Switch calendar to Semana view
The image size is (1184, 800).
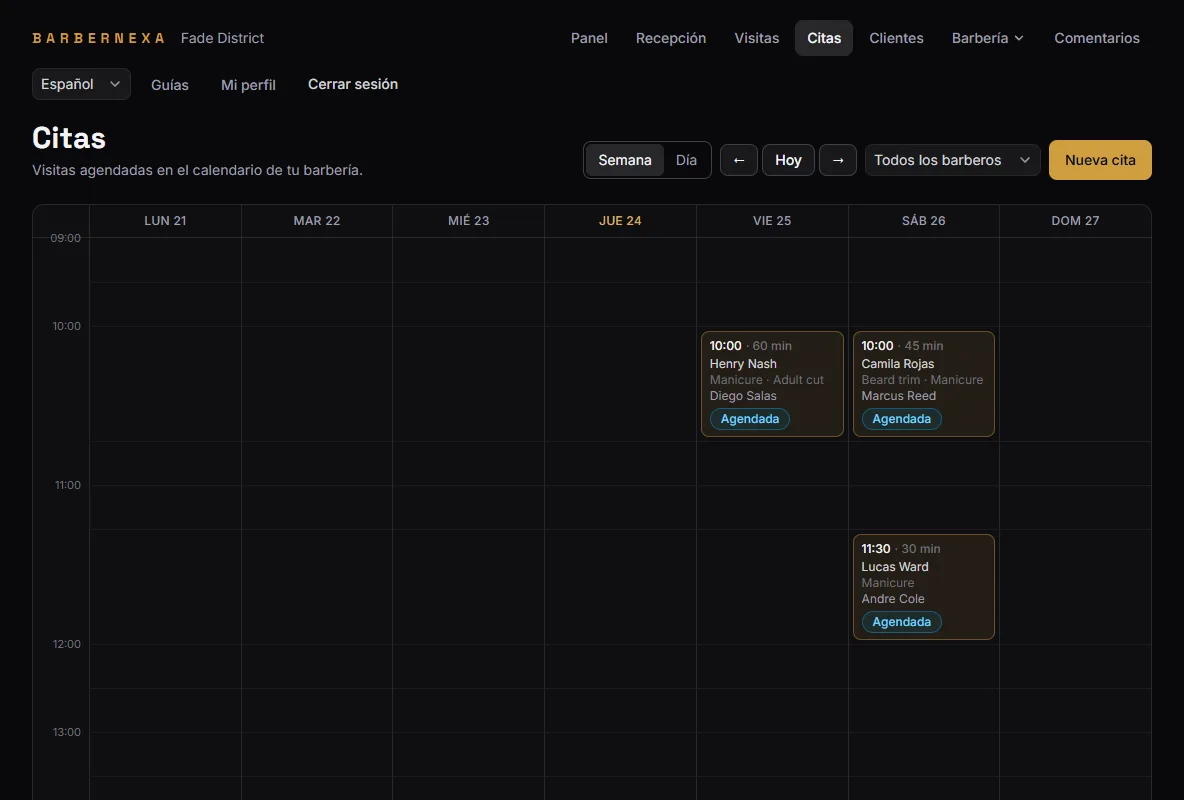tap(624, 160)
